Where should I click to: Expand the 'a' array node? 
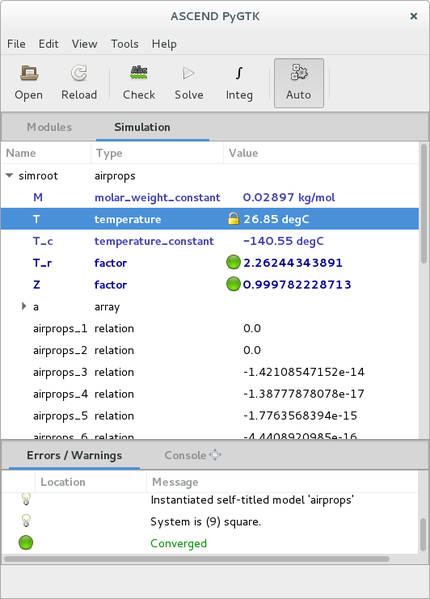coord(24,306)
